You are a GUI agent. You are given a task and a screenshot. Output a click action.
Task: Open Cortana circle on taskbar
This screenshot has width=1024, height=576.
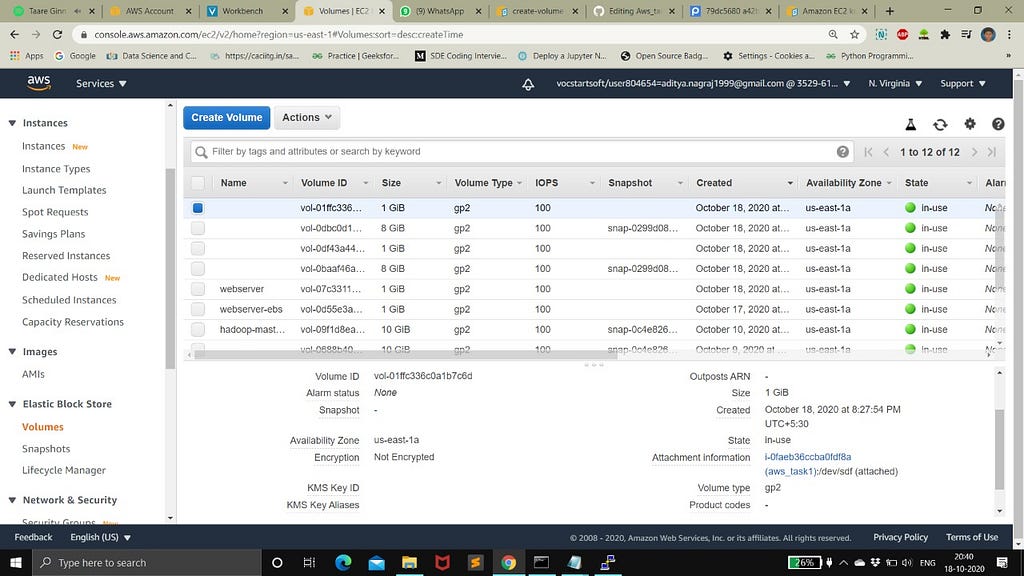[277, 562]
